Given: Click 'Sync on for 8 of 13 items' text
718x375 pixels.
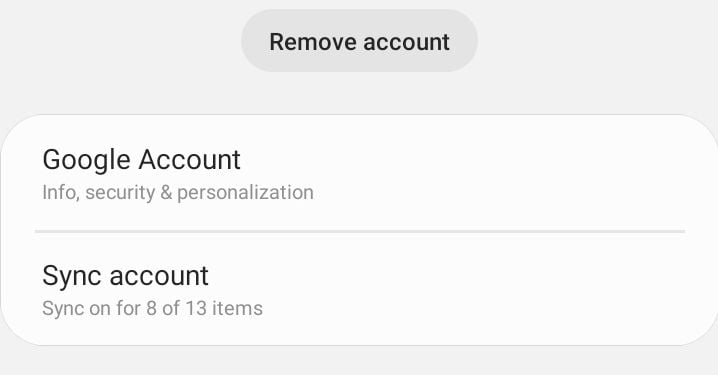Looking at the screenshot, I should [152, 308].
